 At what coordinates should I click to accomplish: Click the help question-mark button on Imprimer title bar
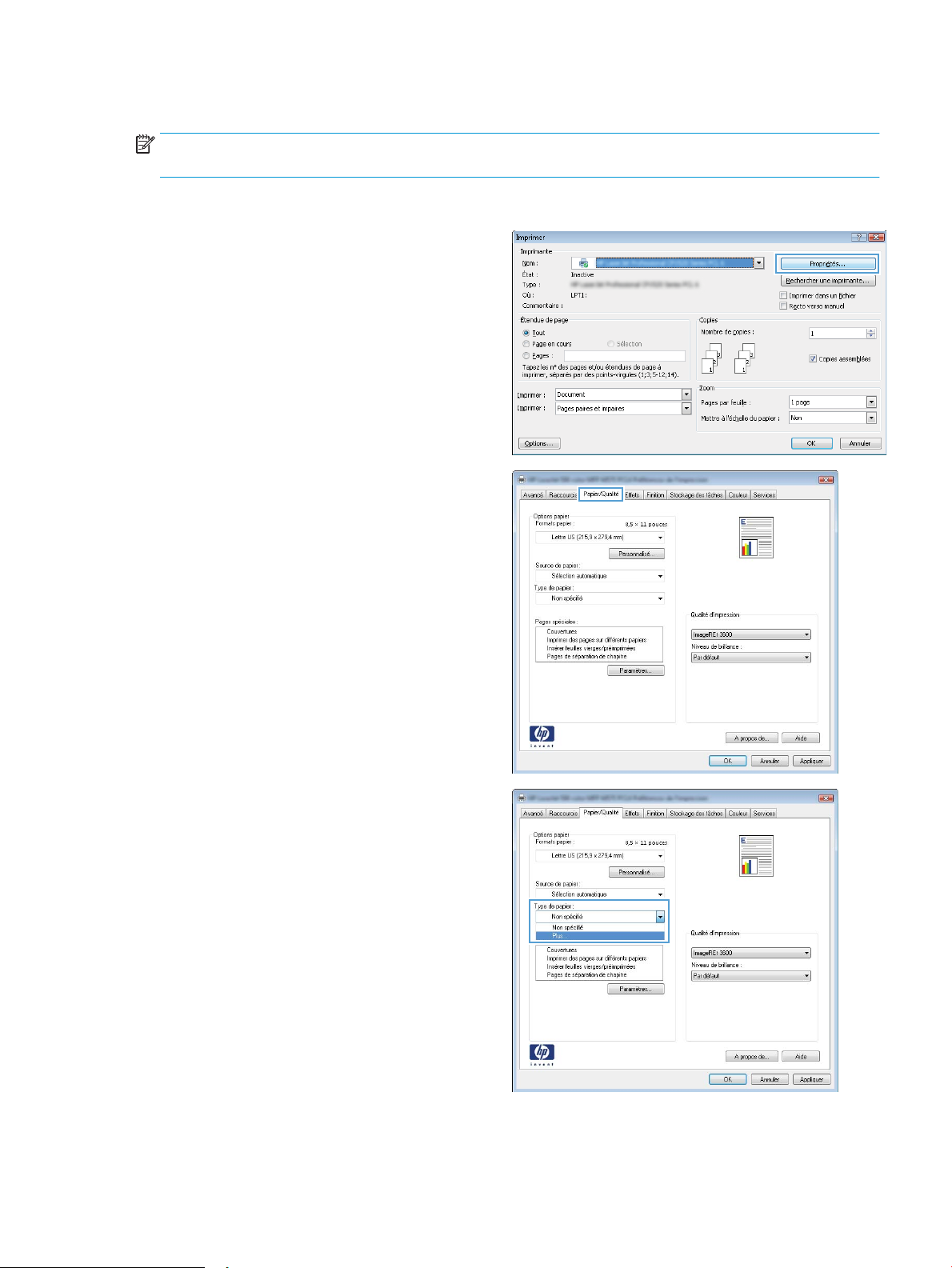click(x=858, y=237)
